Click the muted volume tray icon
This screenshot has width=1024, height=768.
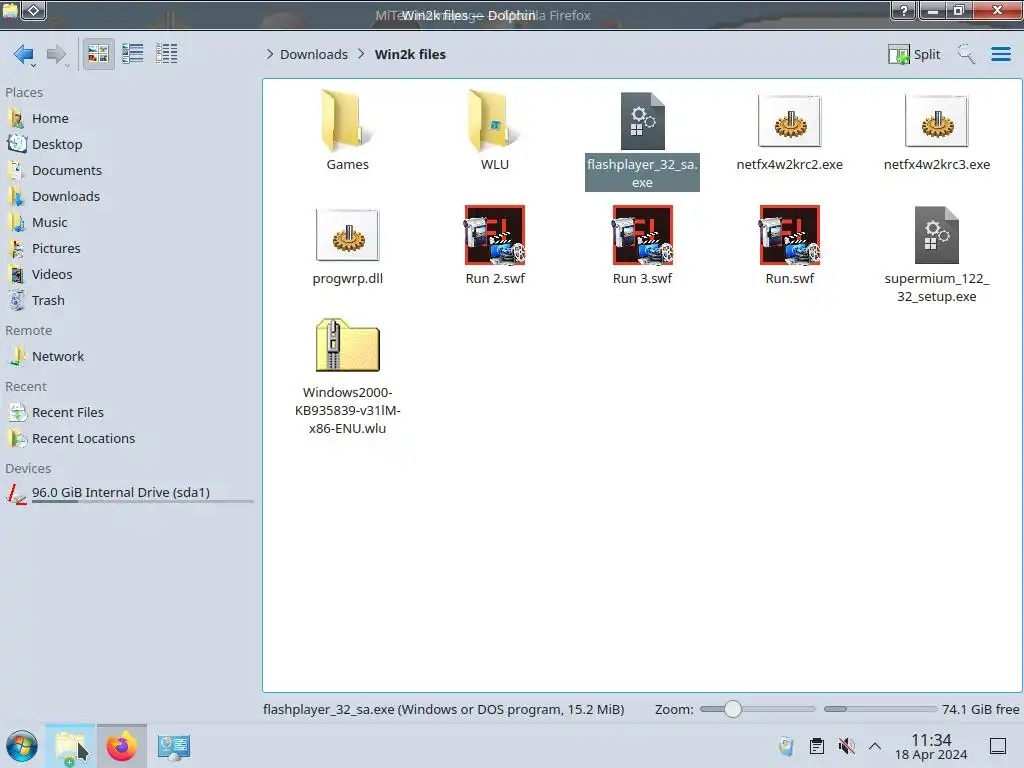coord(846,746)
